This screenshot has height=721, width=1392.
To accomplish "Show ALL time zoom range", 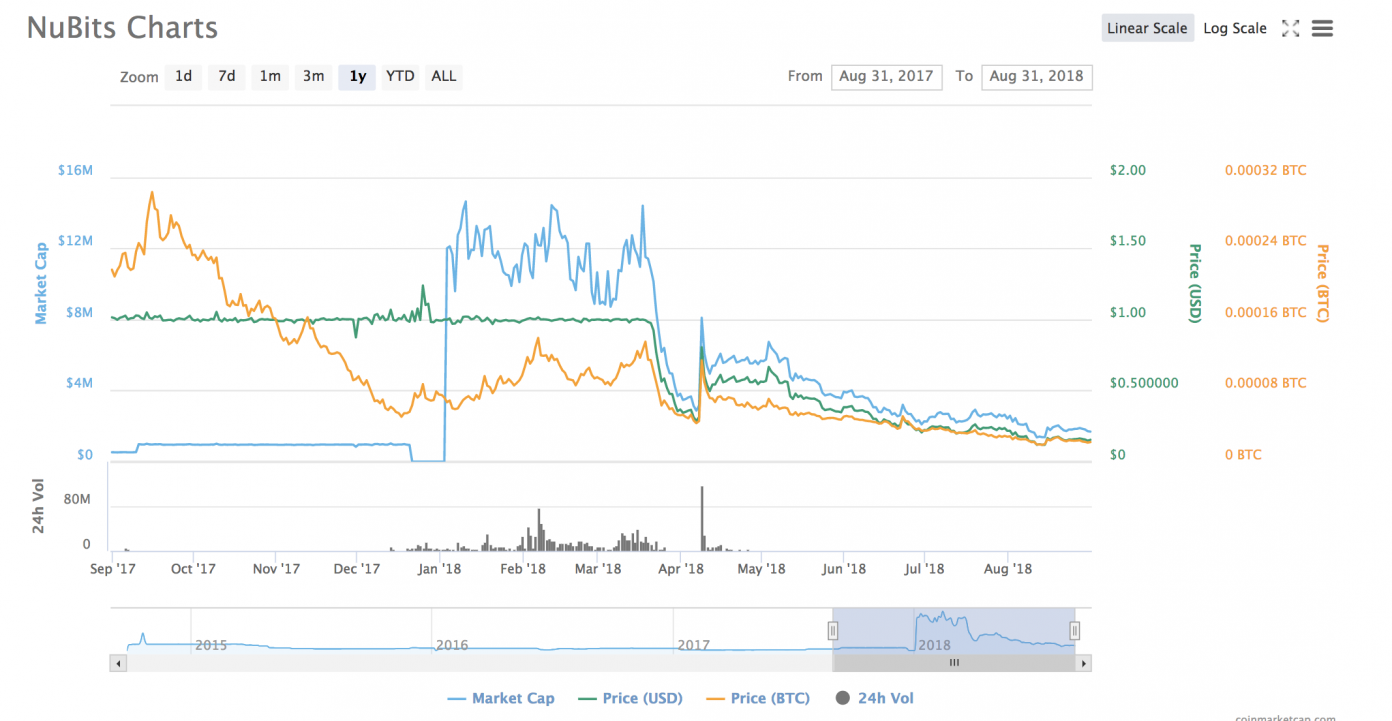I will click(x=444, y=76).
